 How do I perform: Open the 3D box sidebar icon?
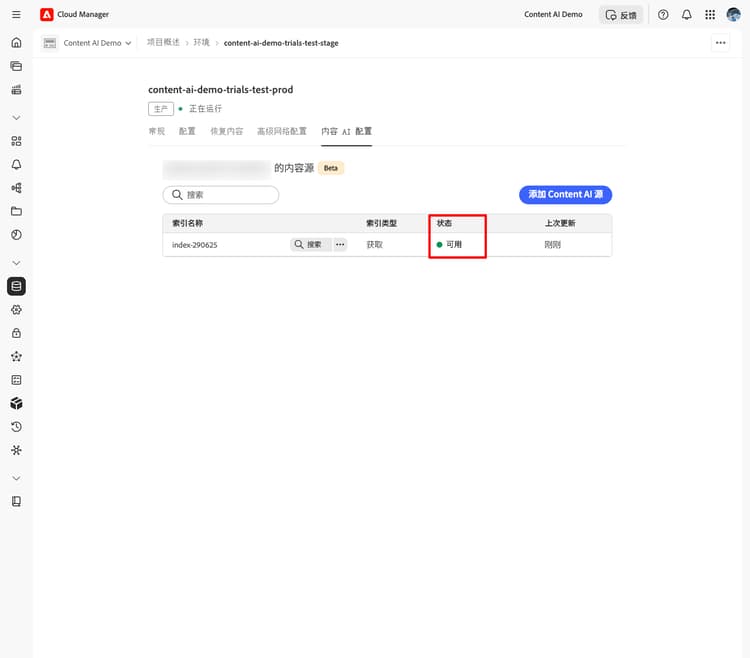pyautogui.click(x=16, y=404)
